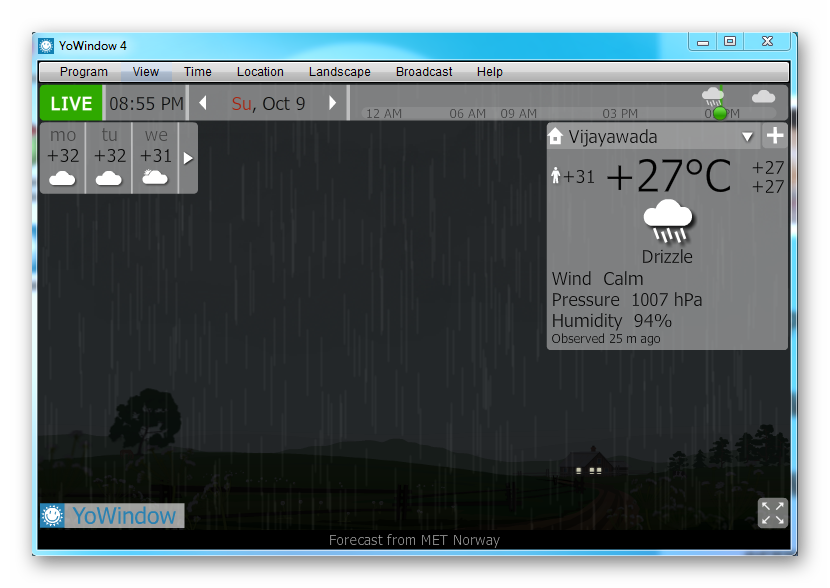Click the YoWindow logo link
The height and width of the screenshot is (588, 830).
(x=112, y=515)
